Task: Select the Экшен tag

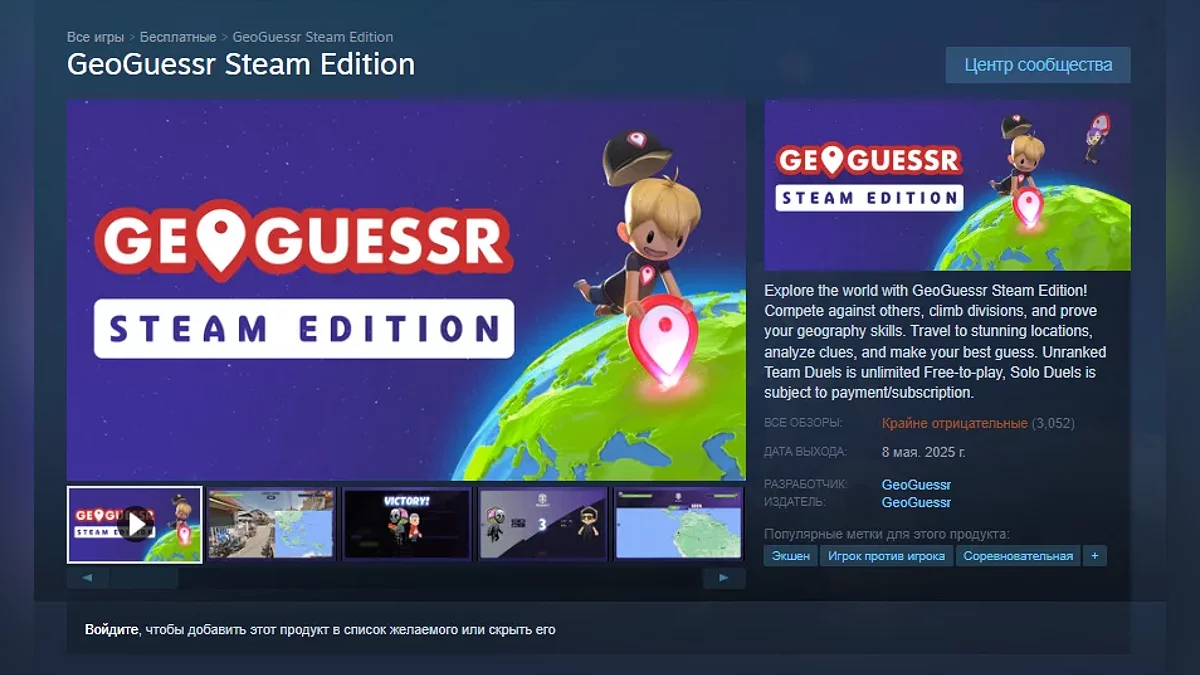Action: tap(791, 556)
